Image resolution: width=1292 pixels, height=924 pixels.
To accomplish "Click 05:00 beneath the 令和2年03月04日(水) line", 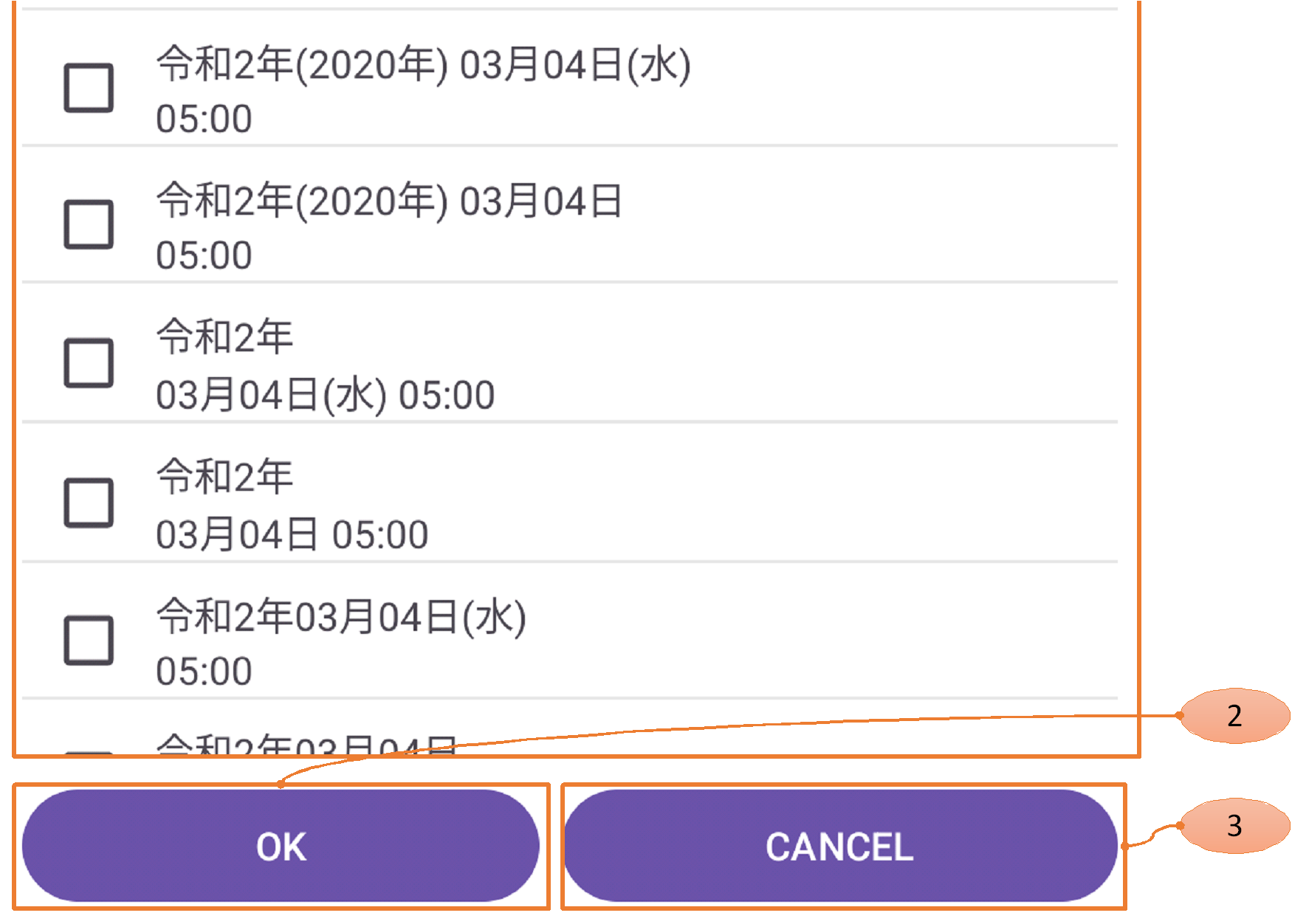I will (x=204, y=672).
